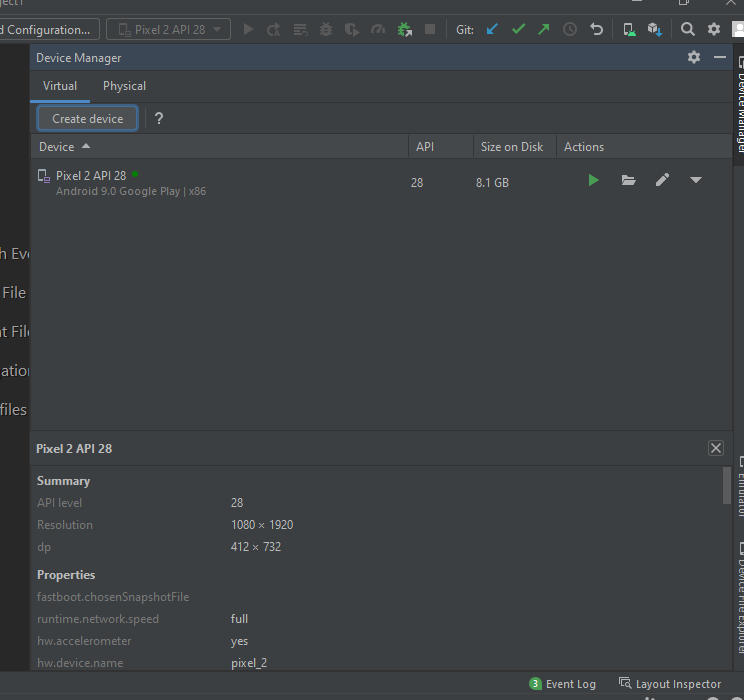The height and width of the screenshot is (700, 744).
Task: Open Device Manager help question mark
Action: [158, 118]
